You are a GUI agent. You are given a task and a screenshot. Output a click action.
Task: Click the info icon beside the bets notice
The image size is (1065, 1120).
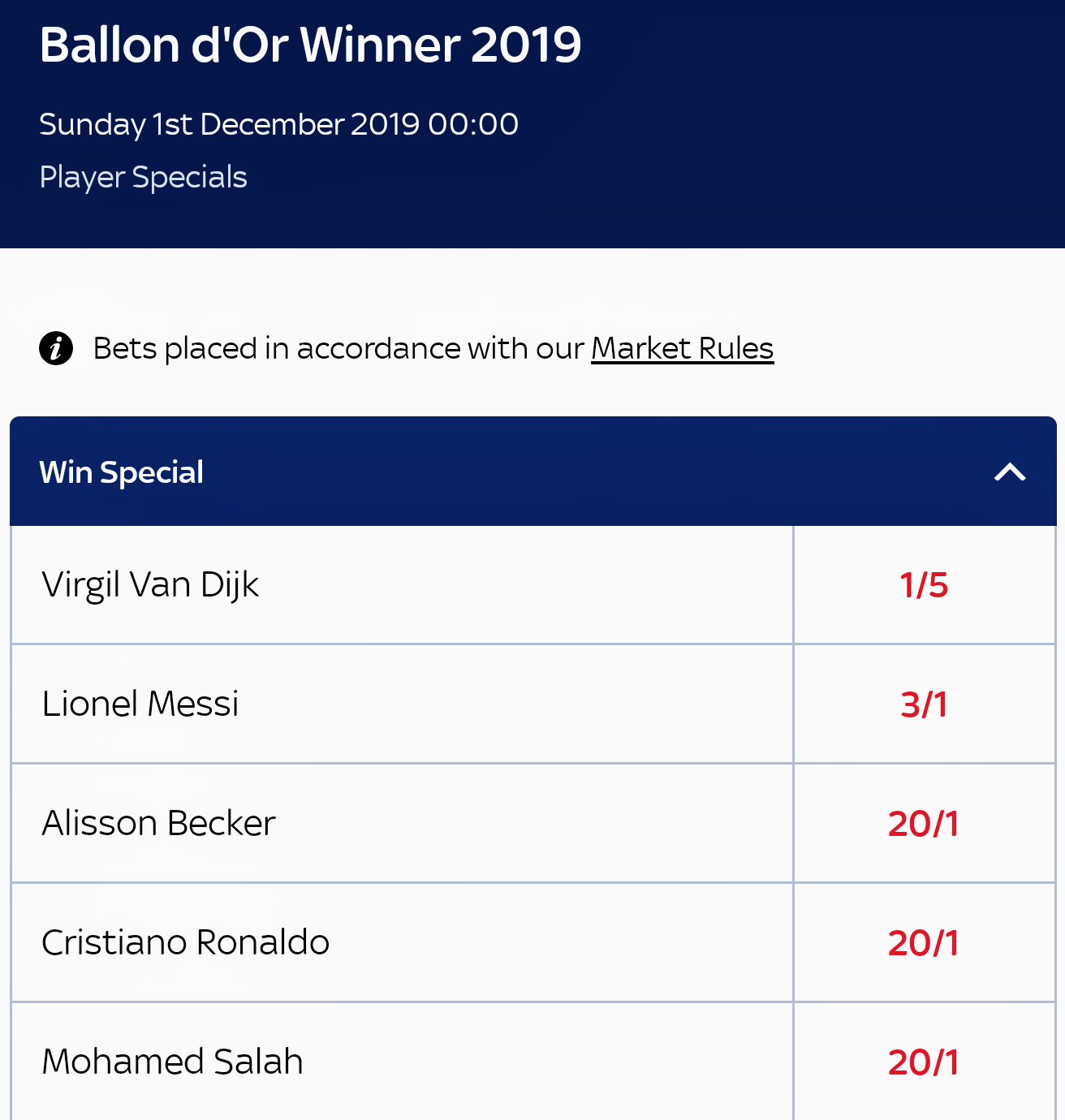56,348
